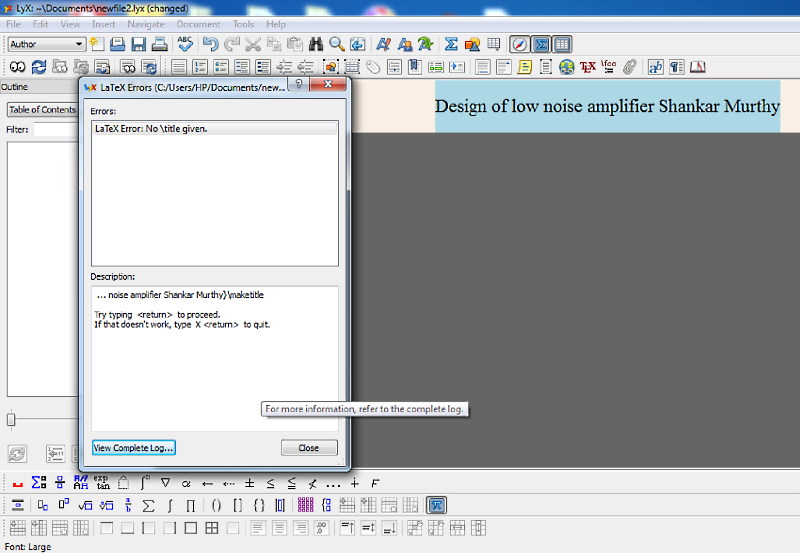Open the Help menu

pos(276,24)
